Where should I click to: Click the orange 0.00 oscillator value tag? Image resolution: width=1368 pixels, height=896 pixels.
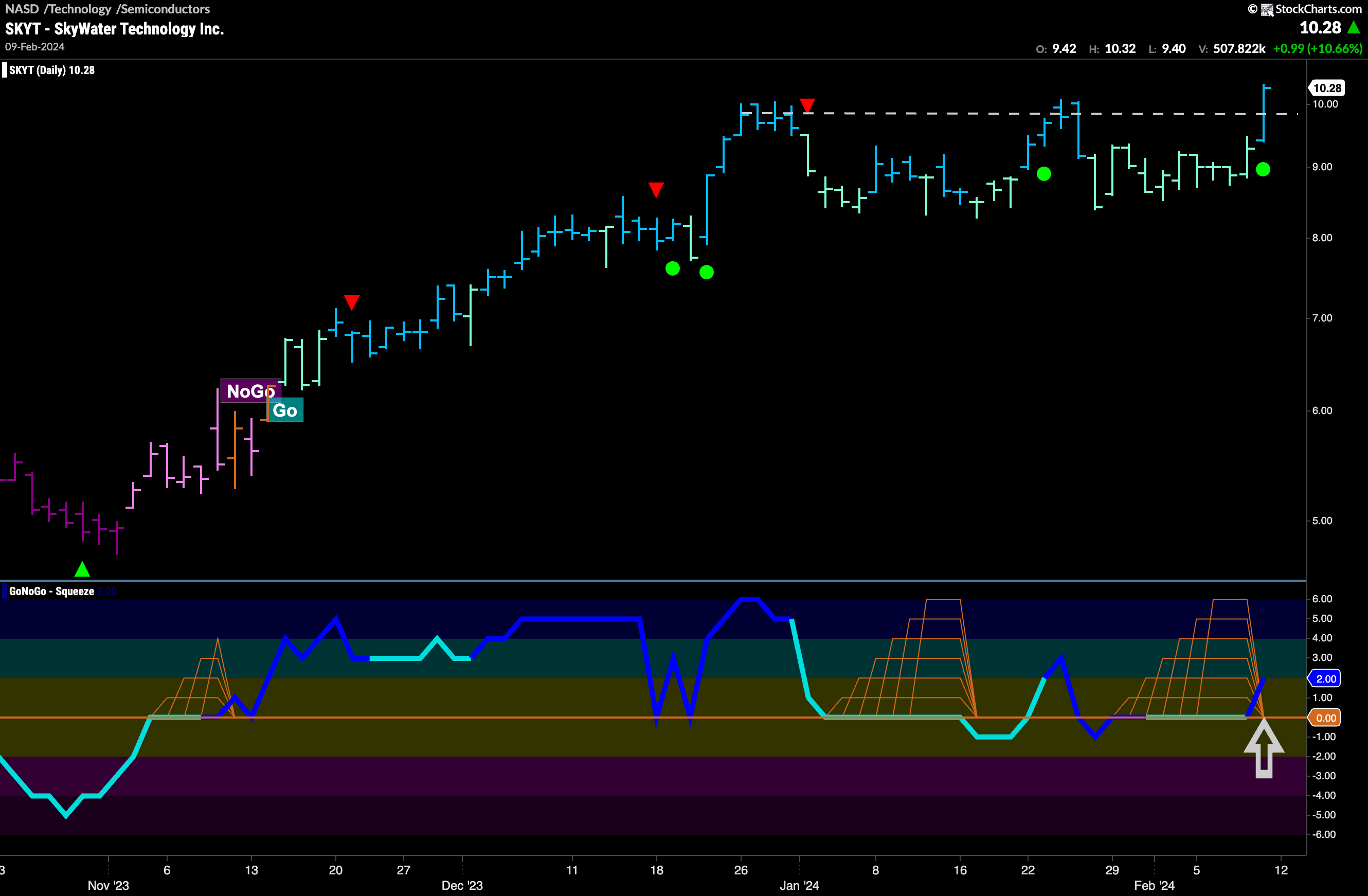(1325, 718)
